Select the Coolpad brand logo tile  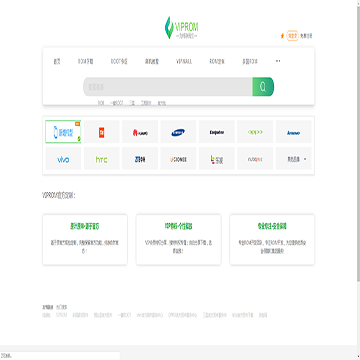pyautogui.click(x=217, y=132)
